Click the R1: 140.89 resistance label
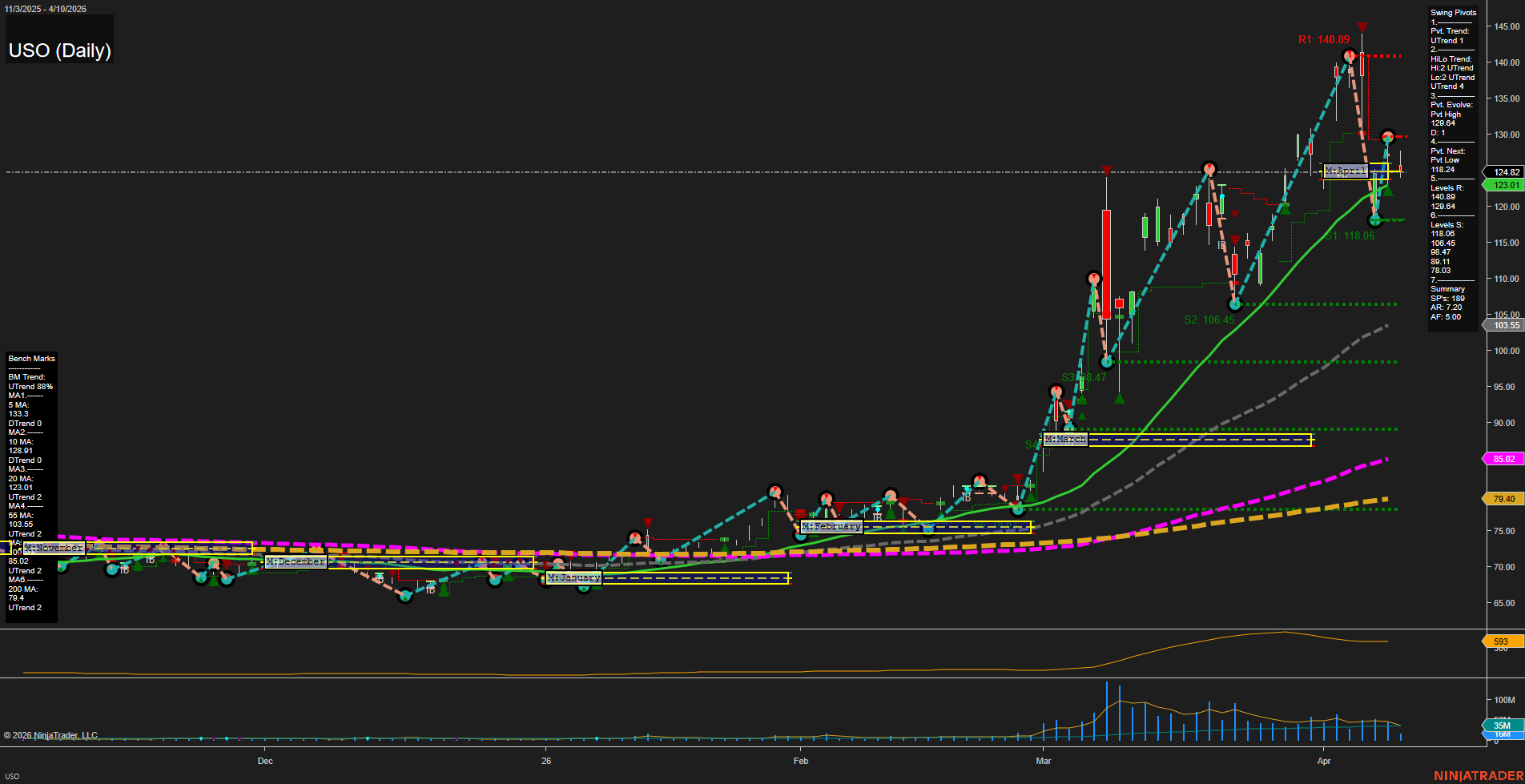Image resolution: width=1525 pixels, height=784 pixels. pyautogui.click(x=1323, y=39)
